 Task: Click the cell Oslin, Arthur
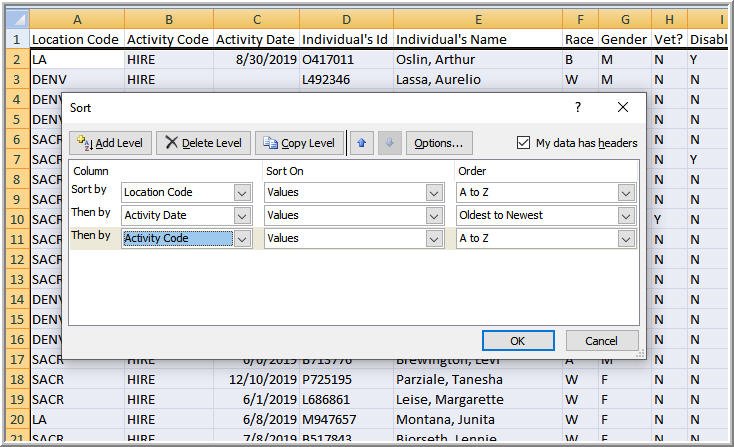click(x=478, y=59)
